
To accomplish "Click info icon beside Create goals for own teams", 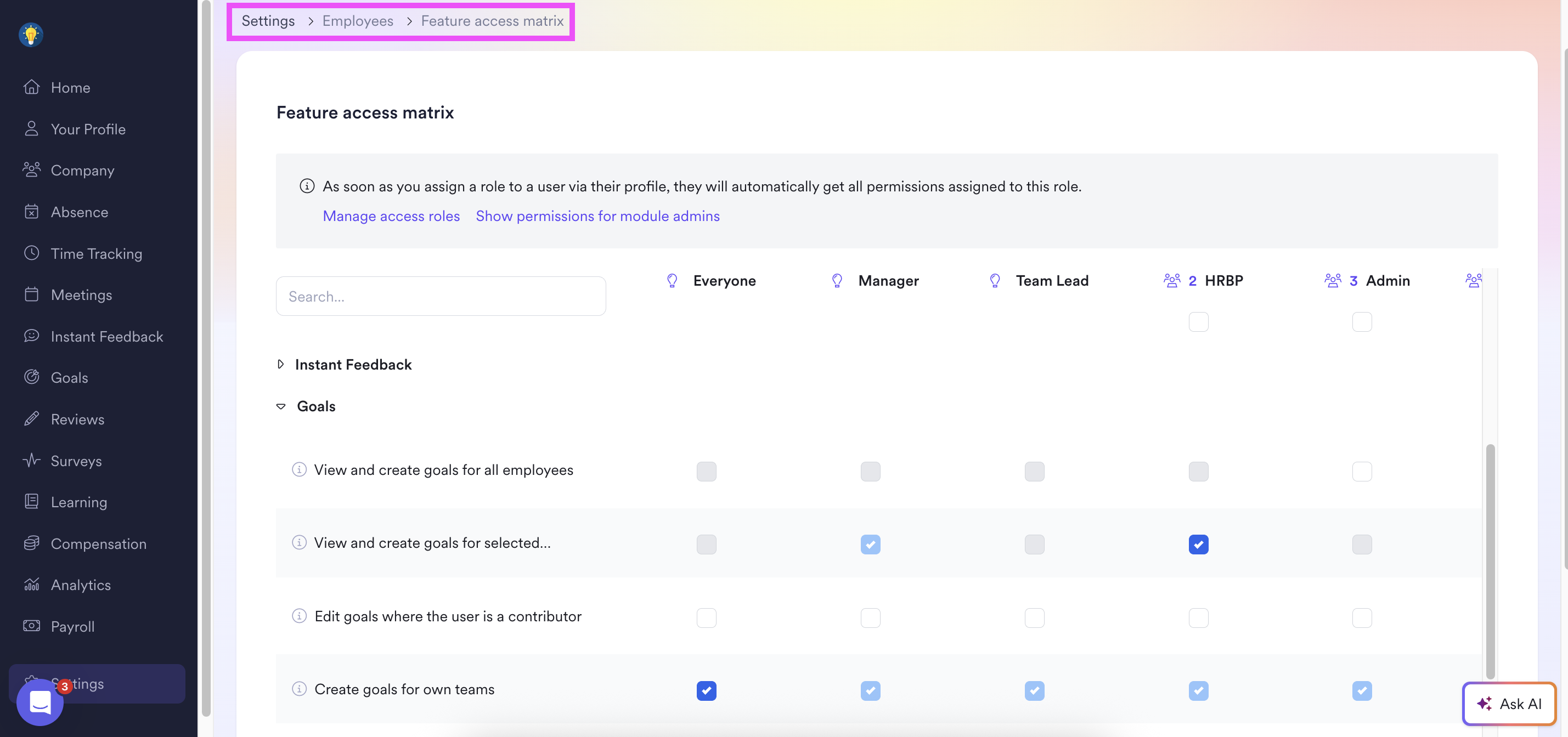I will click(299, 689).
